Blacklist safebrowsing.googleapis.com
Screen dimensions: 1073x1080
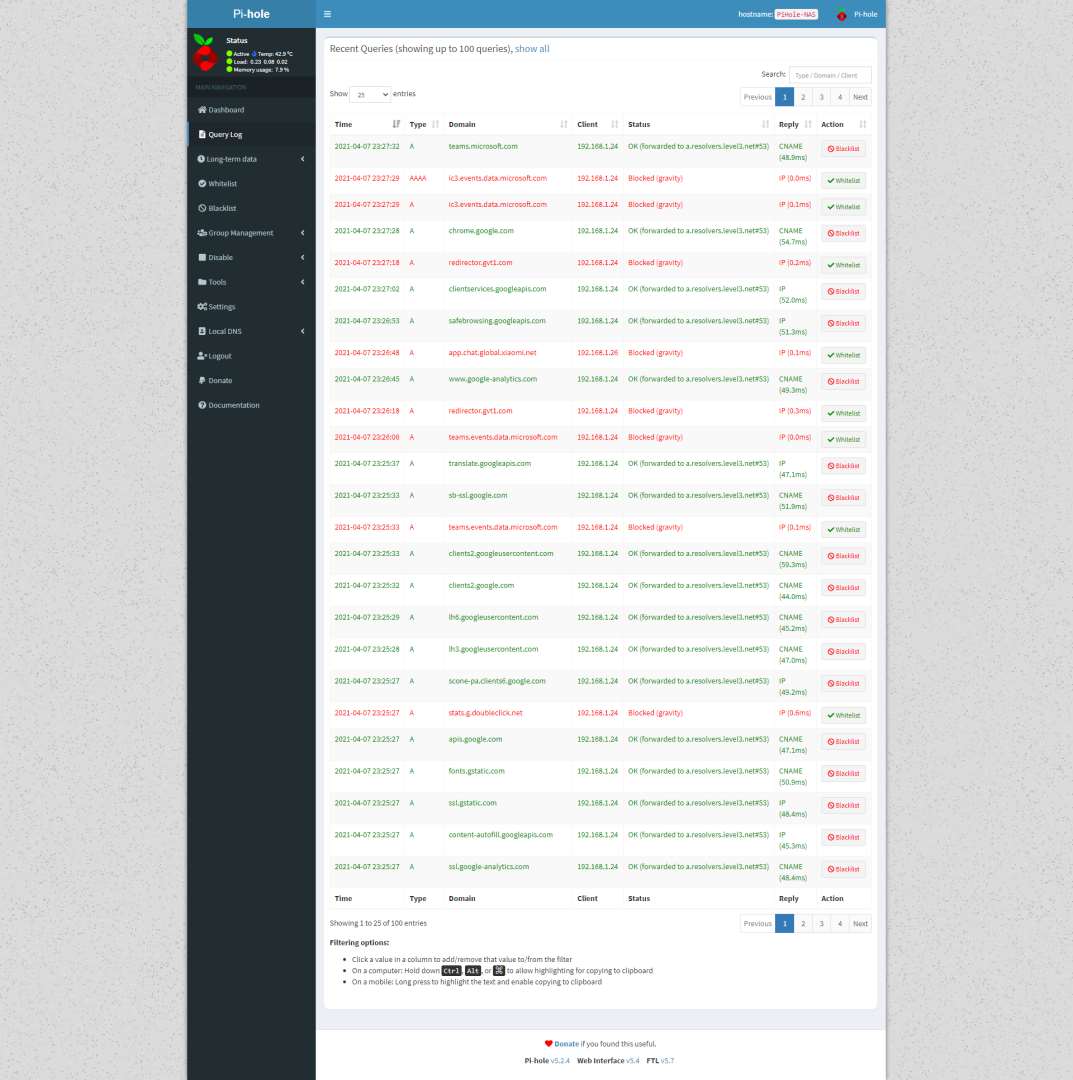point(843,323)
